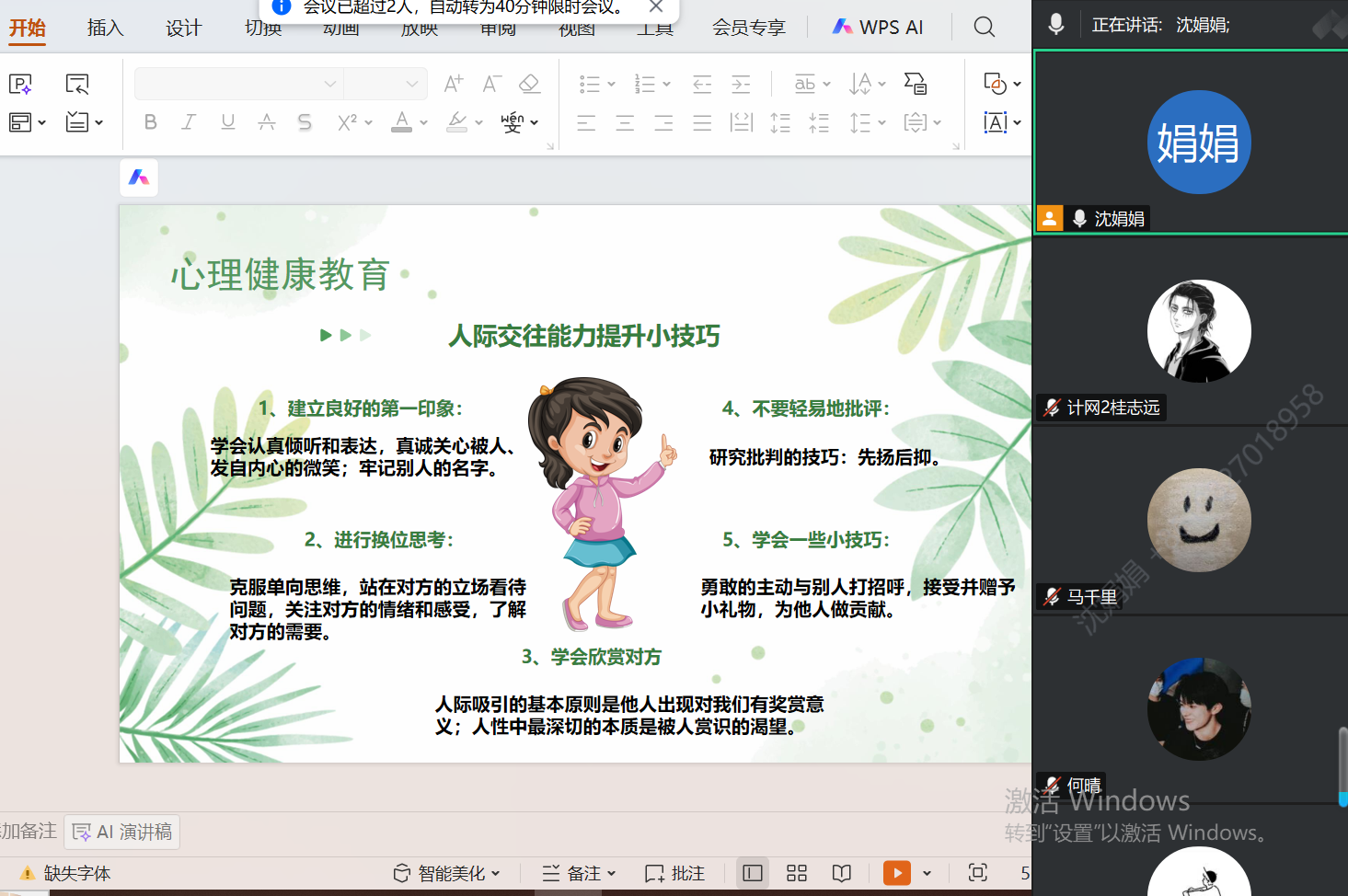The image size is (1348, 896).
Task: Toggle bold text formatting
Action: [x=151, y=122]
